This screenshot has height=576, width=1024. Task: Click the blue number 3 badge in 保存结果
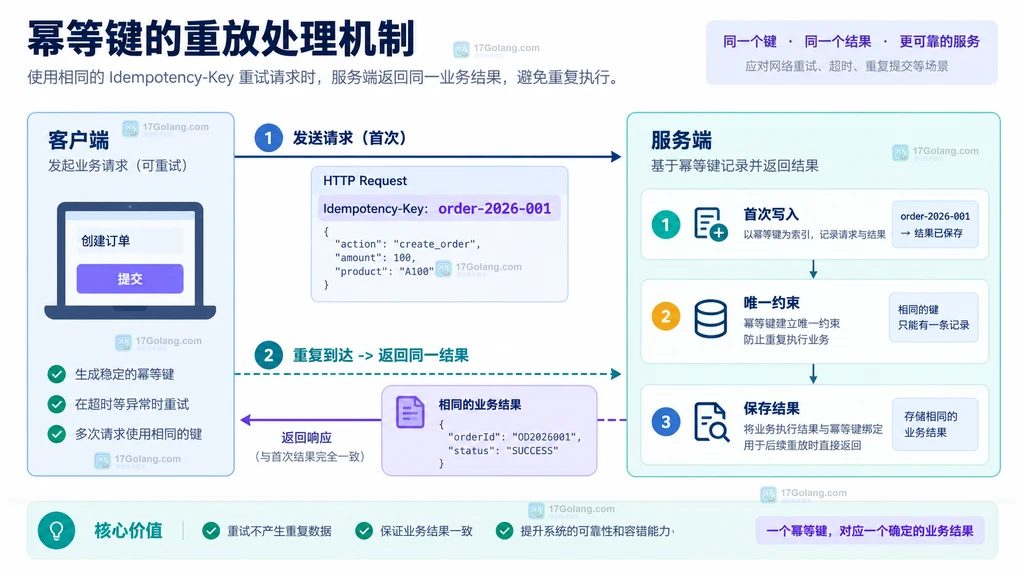tap(666, 422)
